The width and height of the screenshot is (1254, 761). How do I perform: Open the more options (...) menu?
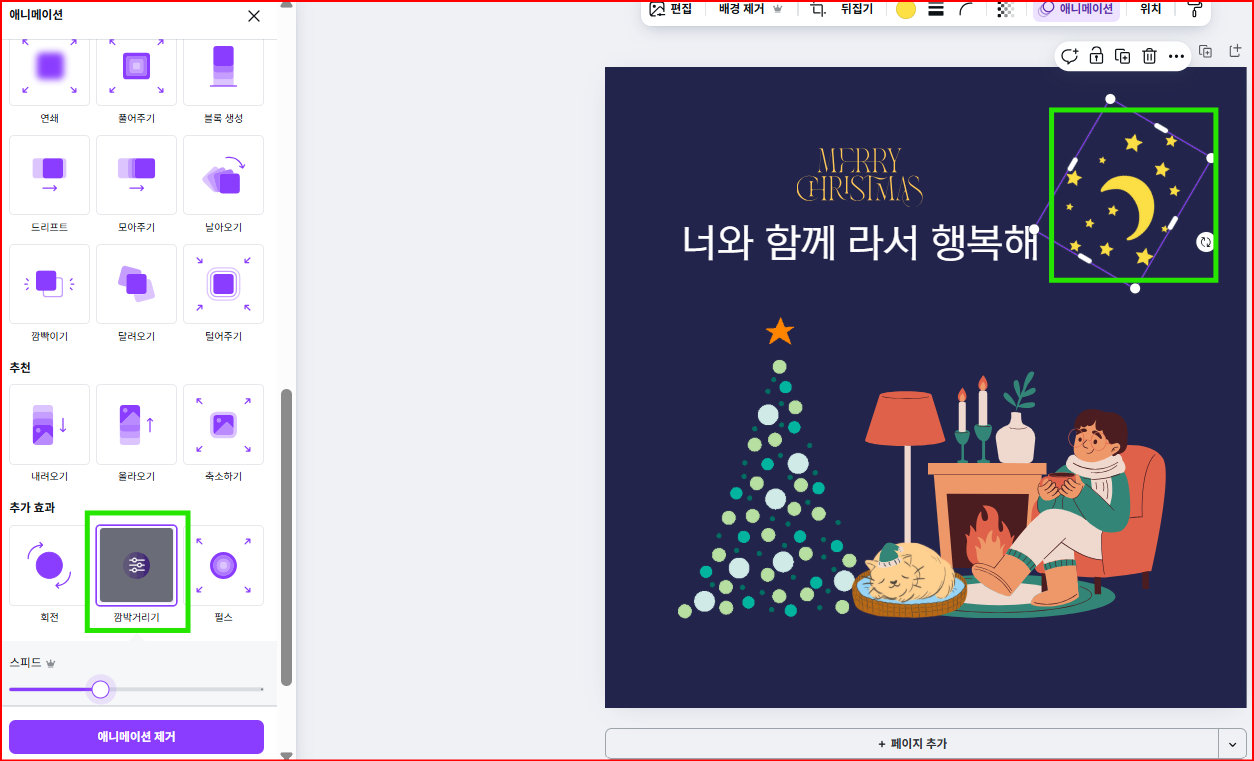pos(1175,56)
